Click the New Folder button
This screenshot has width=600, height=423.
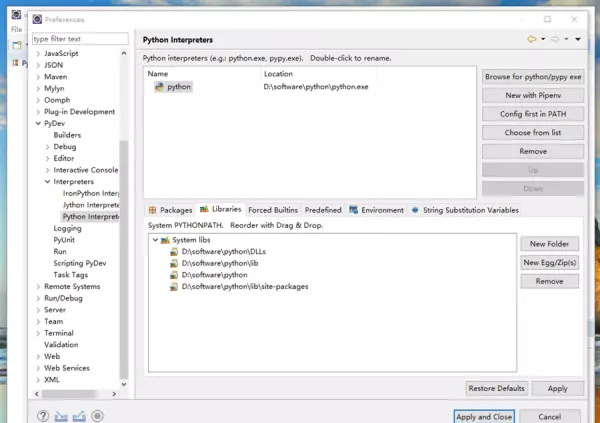click(549, 244)
